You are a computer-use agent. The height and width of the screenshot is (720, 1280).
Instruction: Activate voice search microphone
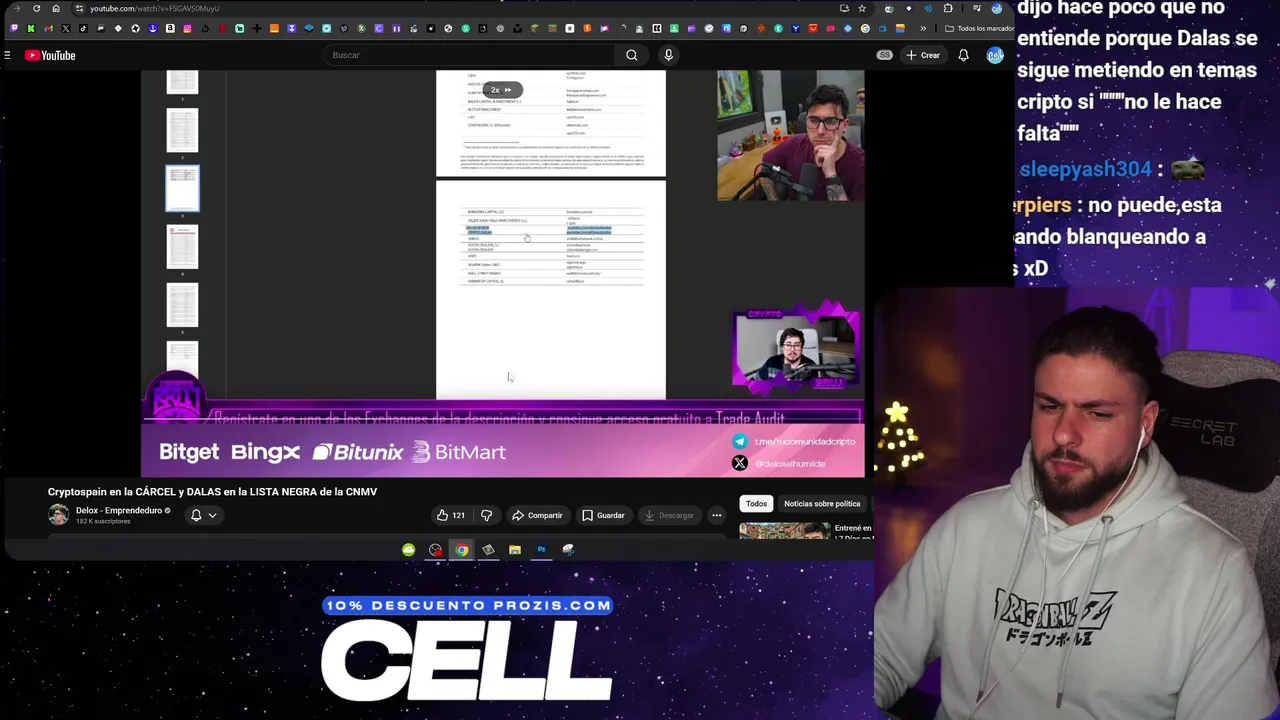(x=668, y=55)
